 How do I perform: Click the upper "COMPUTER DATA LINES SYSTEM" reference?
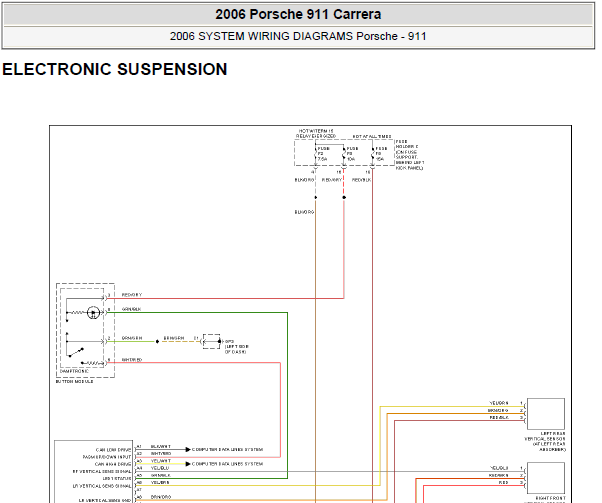tap(227, 449)
